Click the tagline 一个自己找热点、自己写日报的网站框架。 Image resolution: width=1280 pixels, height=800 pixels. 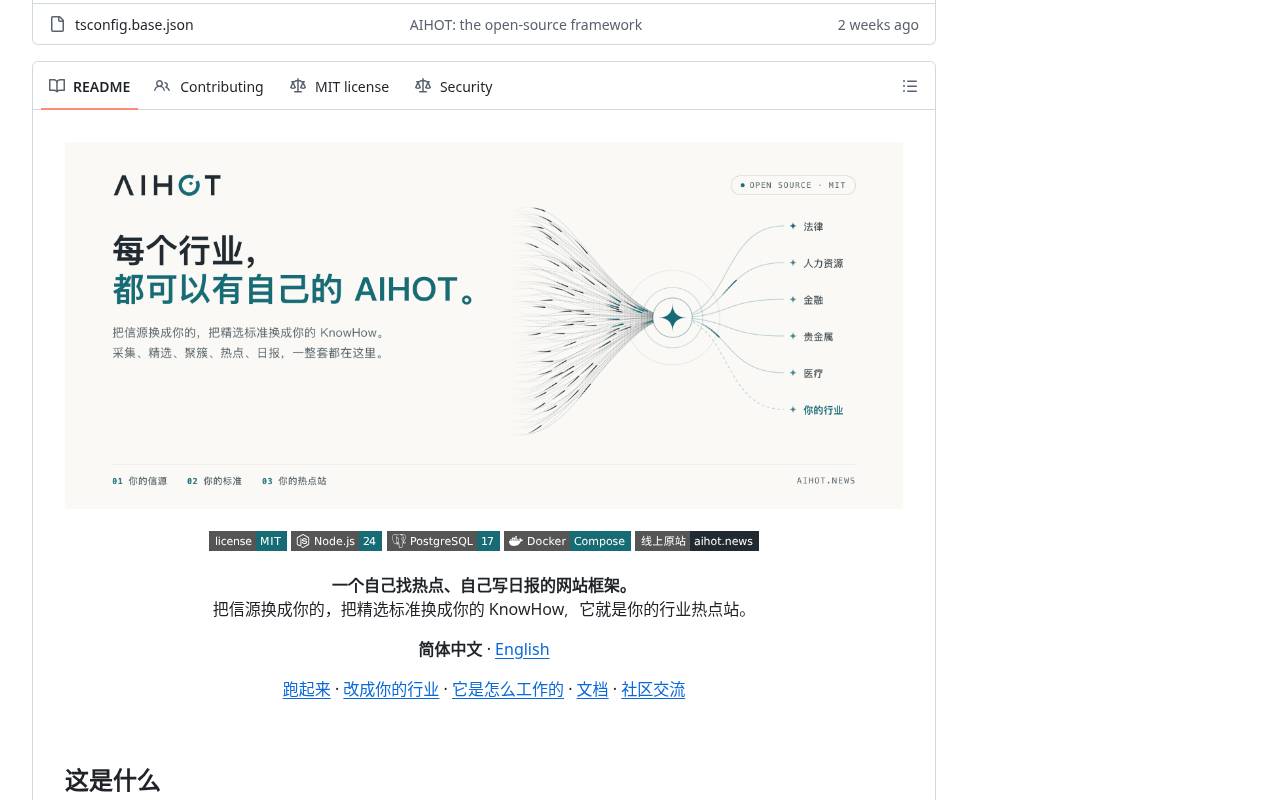pos(484,585)
